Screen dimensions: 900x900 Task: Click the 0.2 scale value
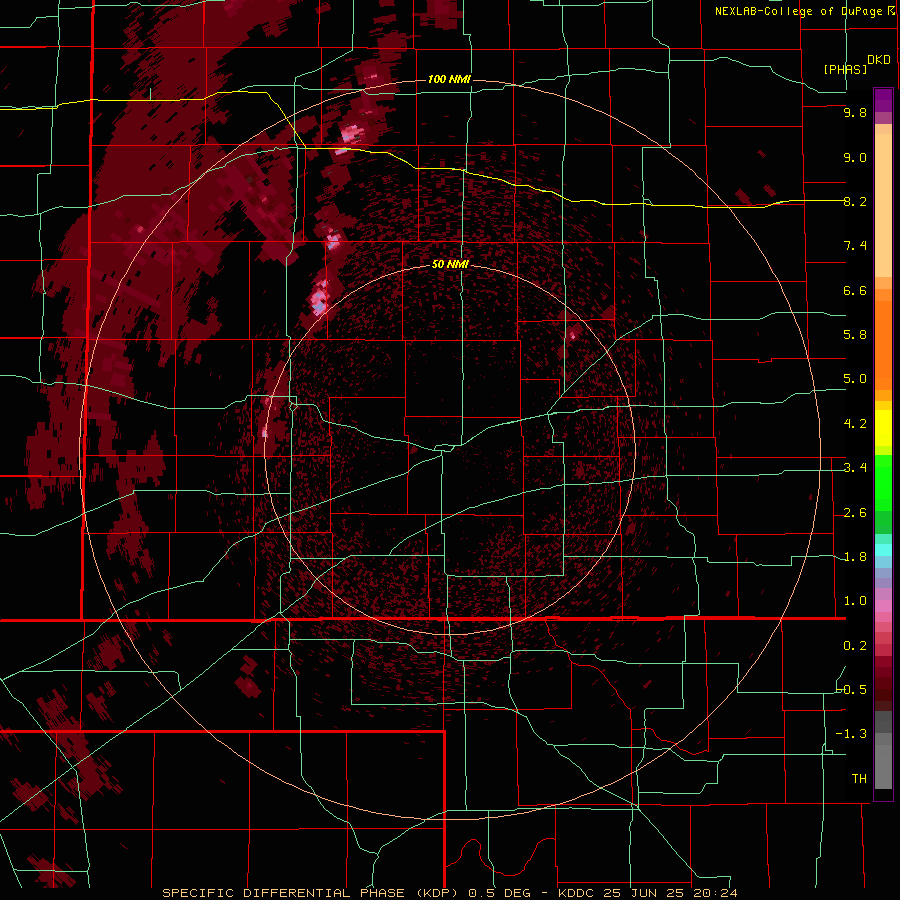[x=855, y=646]
